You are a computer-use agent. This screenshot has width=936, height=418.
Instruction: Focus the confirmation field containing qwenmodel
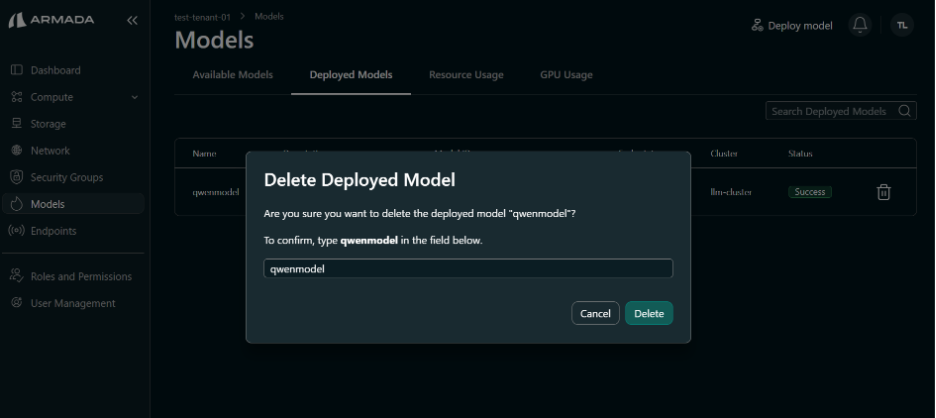coord(468,268)
